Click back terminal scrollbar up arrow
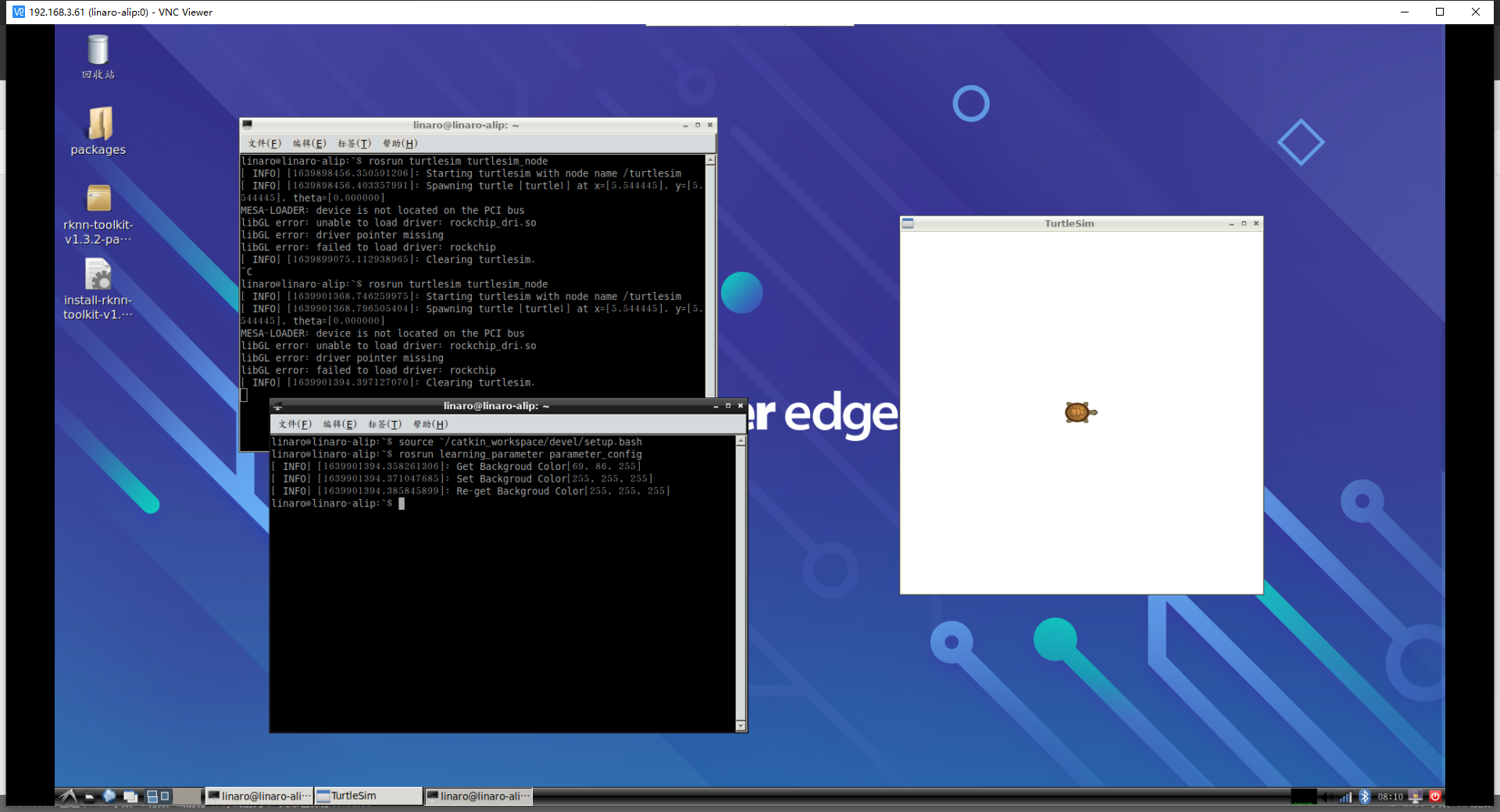The height and width of the screenshot is (812, 1500). point(710,160)
